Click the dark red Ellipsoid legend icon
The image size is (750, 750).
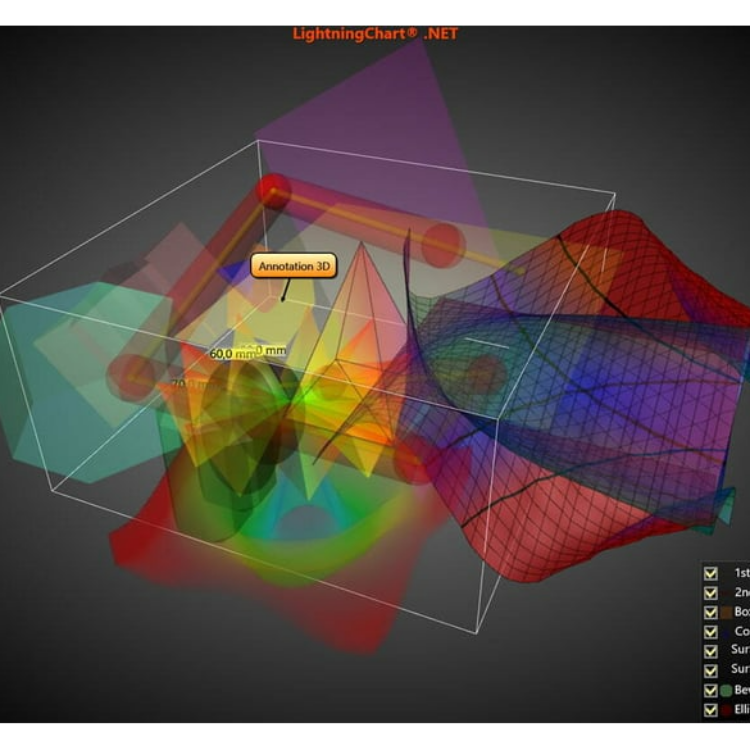(727, 710)
